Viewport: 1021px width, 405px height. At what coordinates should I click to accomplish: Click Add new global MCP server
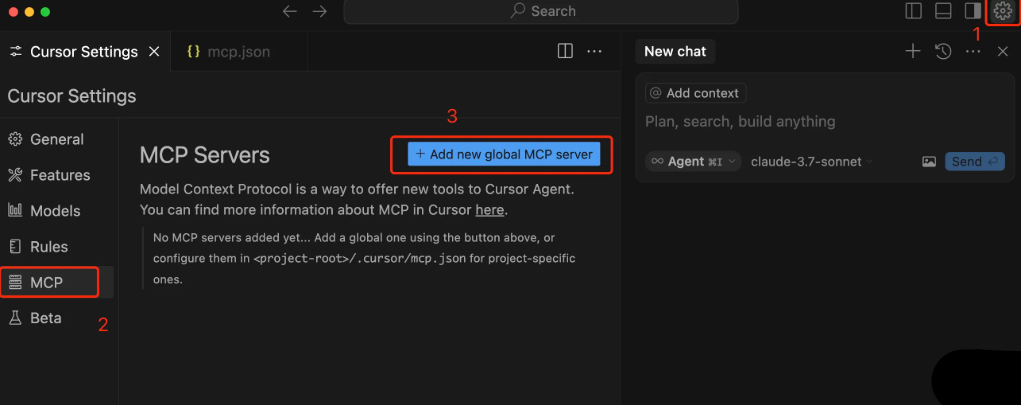(x=504, y=154)
